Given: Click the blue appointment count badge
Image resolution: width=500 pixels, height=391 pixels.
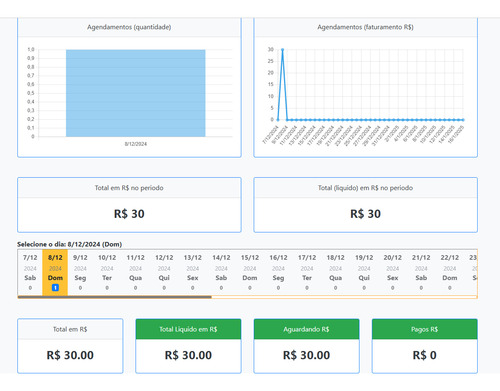Looking at the screenshot, I should coord(55,287).
